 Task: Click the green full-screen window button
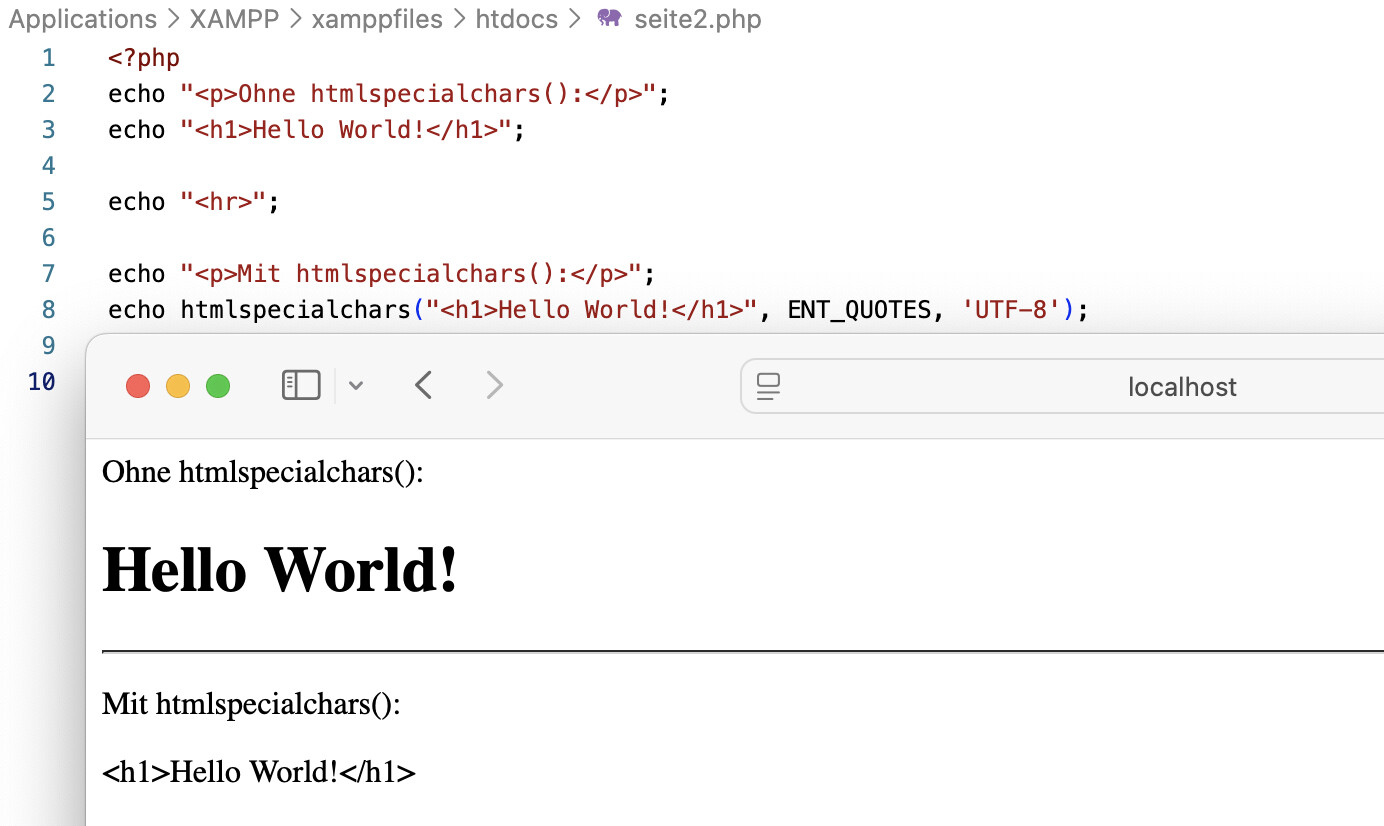[x=218, y=386]
